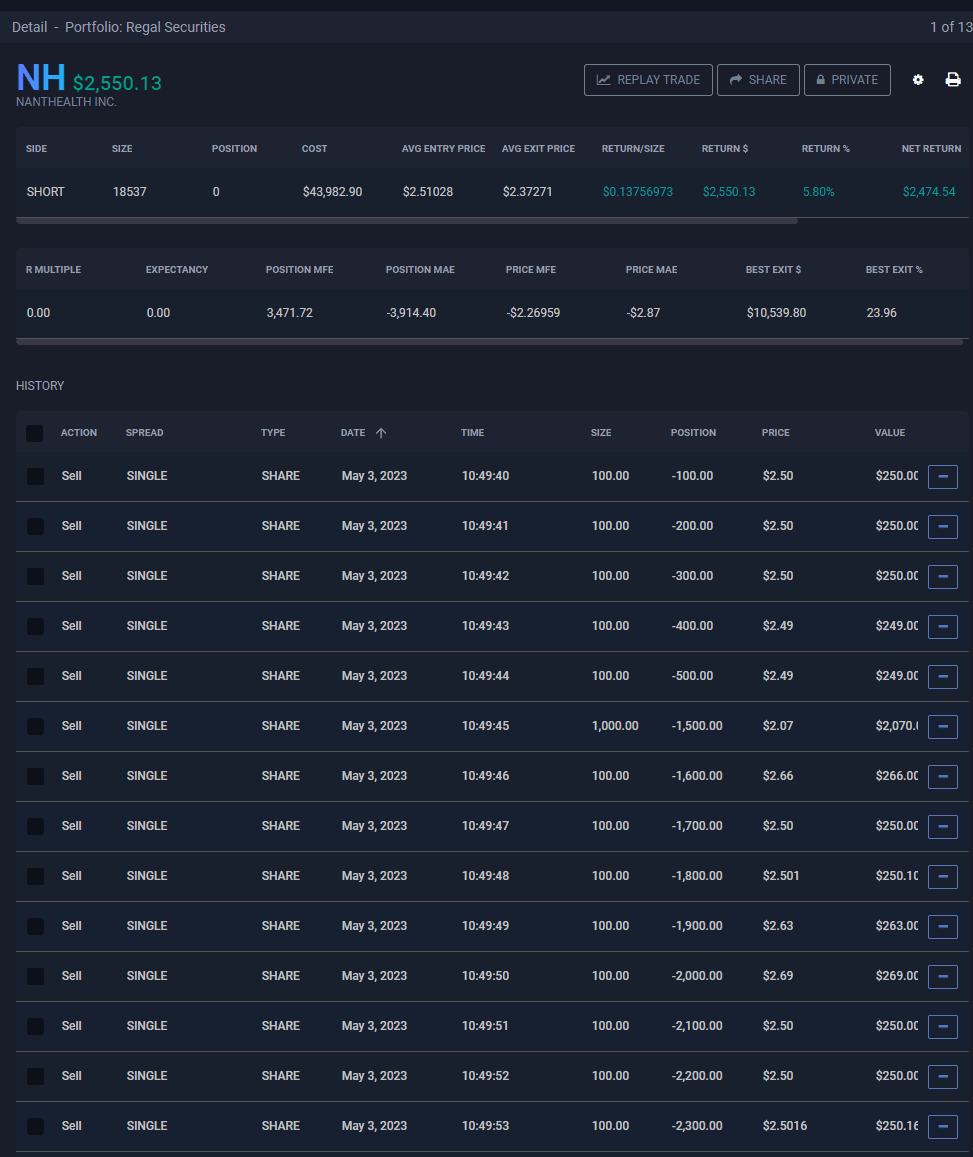Image resolution: width=973 pixels, height=1157 pixels.
Task: Toggle select-all checkbox in History header
Action: 35,433
